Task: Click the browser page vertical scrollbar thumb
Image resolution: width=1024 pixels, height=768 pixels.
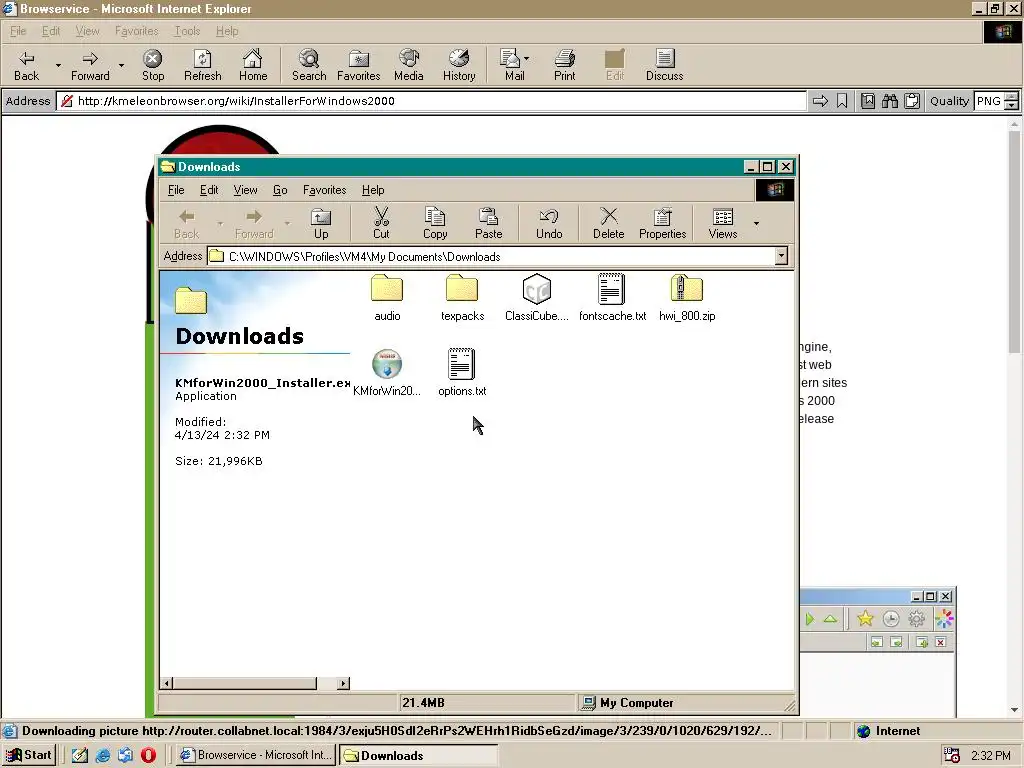Action: 1014,242
